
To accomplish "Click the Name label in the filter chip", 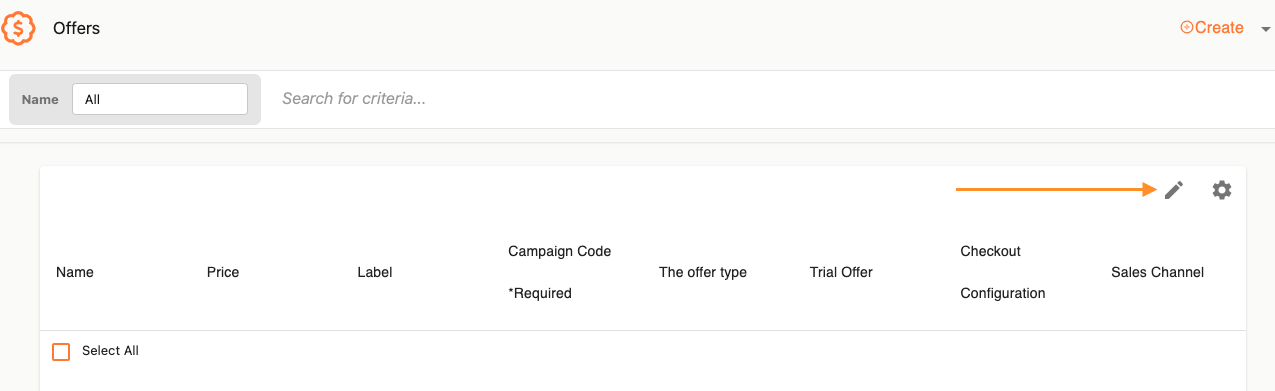I will (40, 100).
